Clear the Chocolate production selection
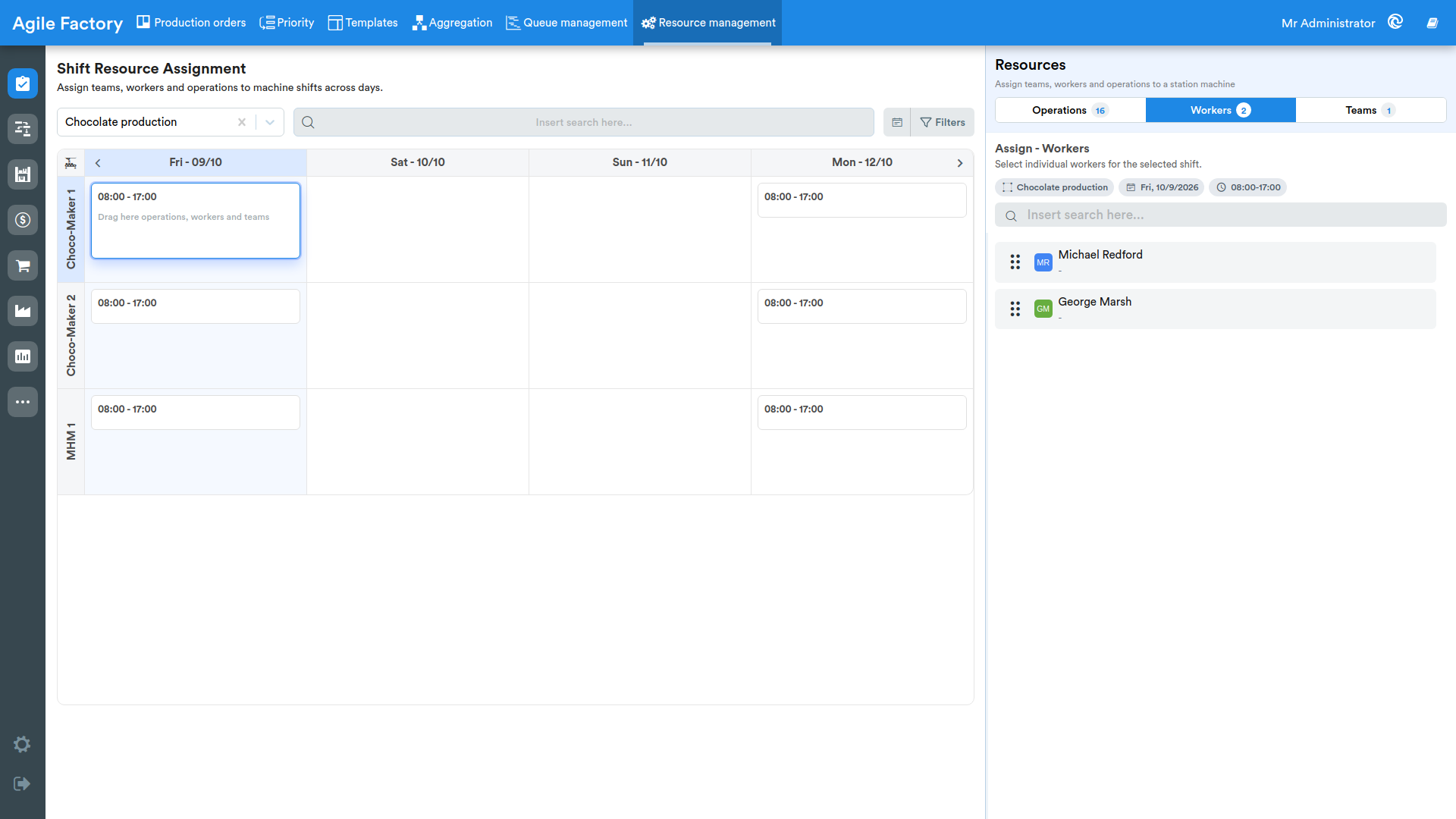Screen dimensions: 1456x819 (x=242, y=122)
